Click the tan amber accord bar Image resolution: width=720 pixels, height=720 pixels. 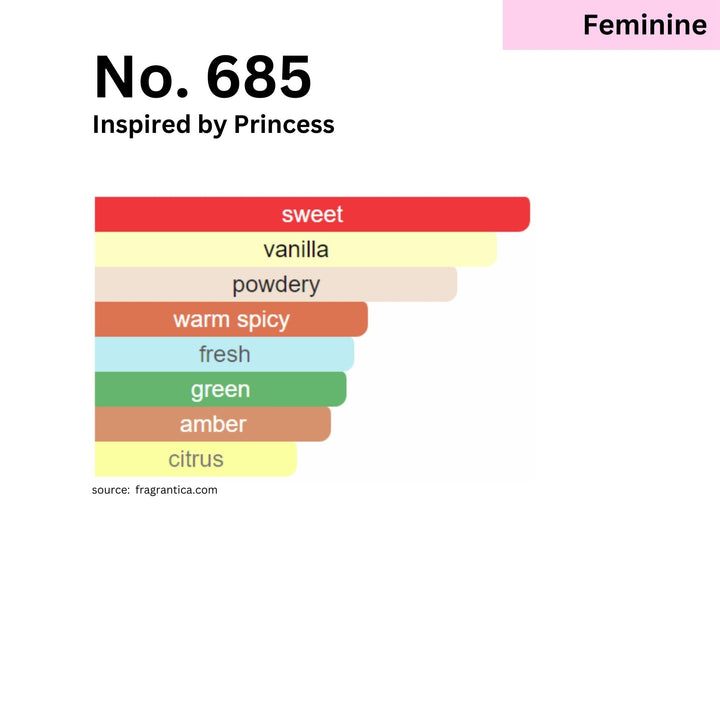[x=213, y=424]
